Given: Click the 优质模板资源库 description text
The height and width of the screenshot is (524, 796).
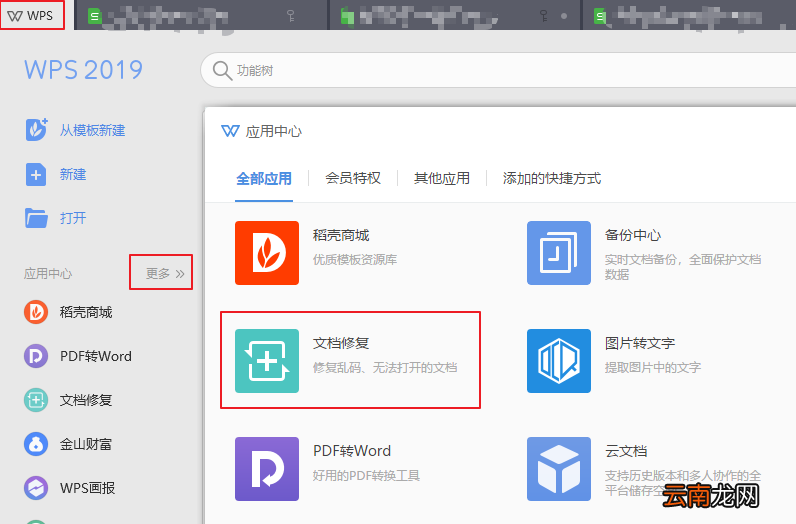Looking at the screenshot, I should tap(355, 259).
